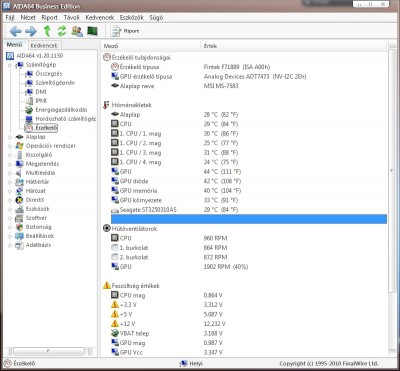The image size is (400, 371).
Task: Open the Fájl menu
Action: 10,17
